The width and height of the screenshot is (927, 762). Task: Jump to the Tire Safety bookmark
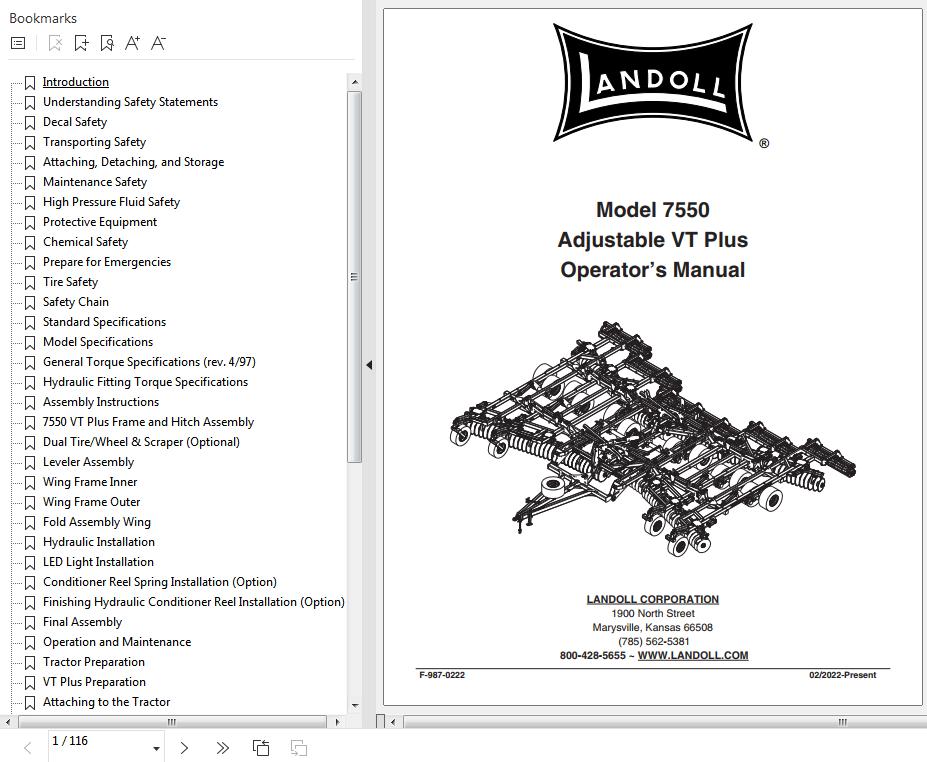click(70, 283)
